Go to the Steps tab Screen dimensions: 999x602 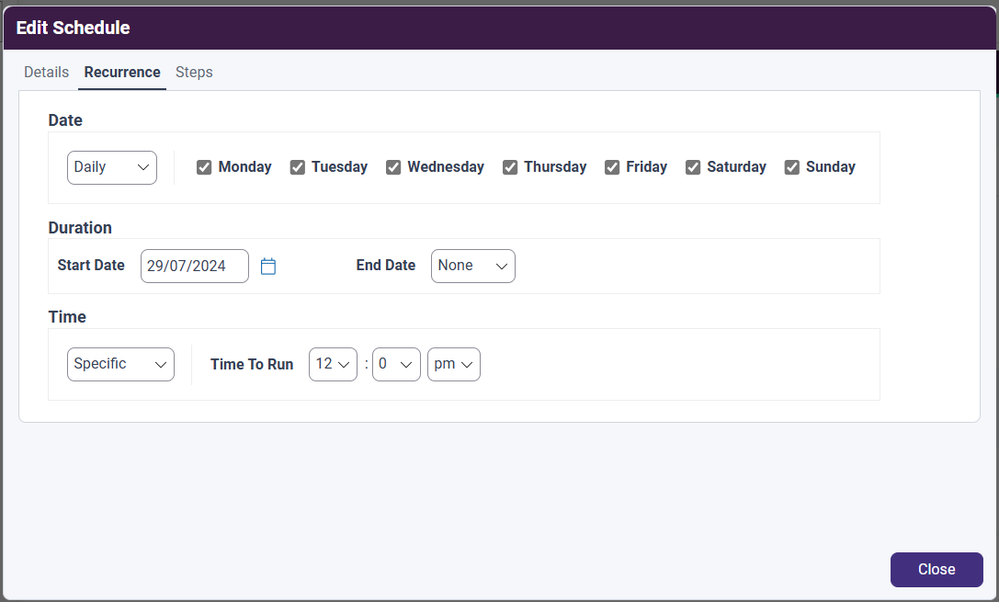194,72
